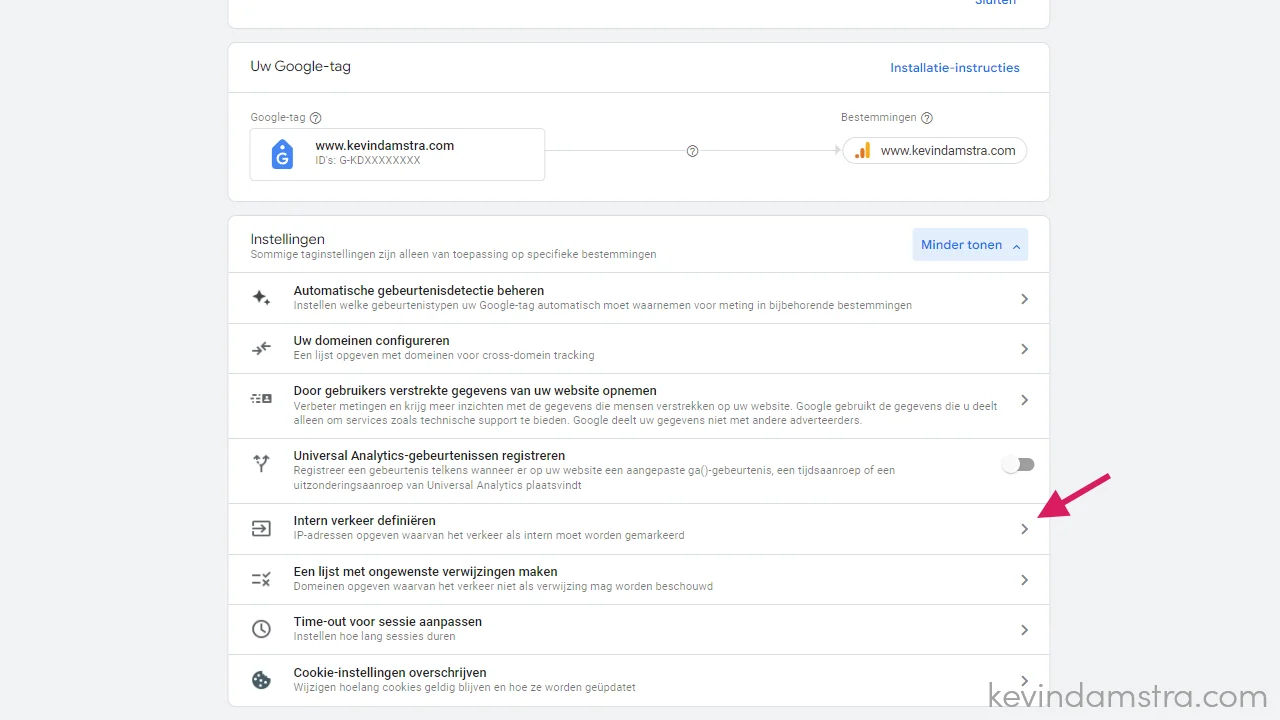Click the www.kevindamstra.com destination chip

pos(935,151)
